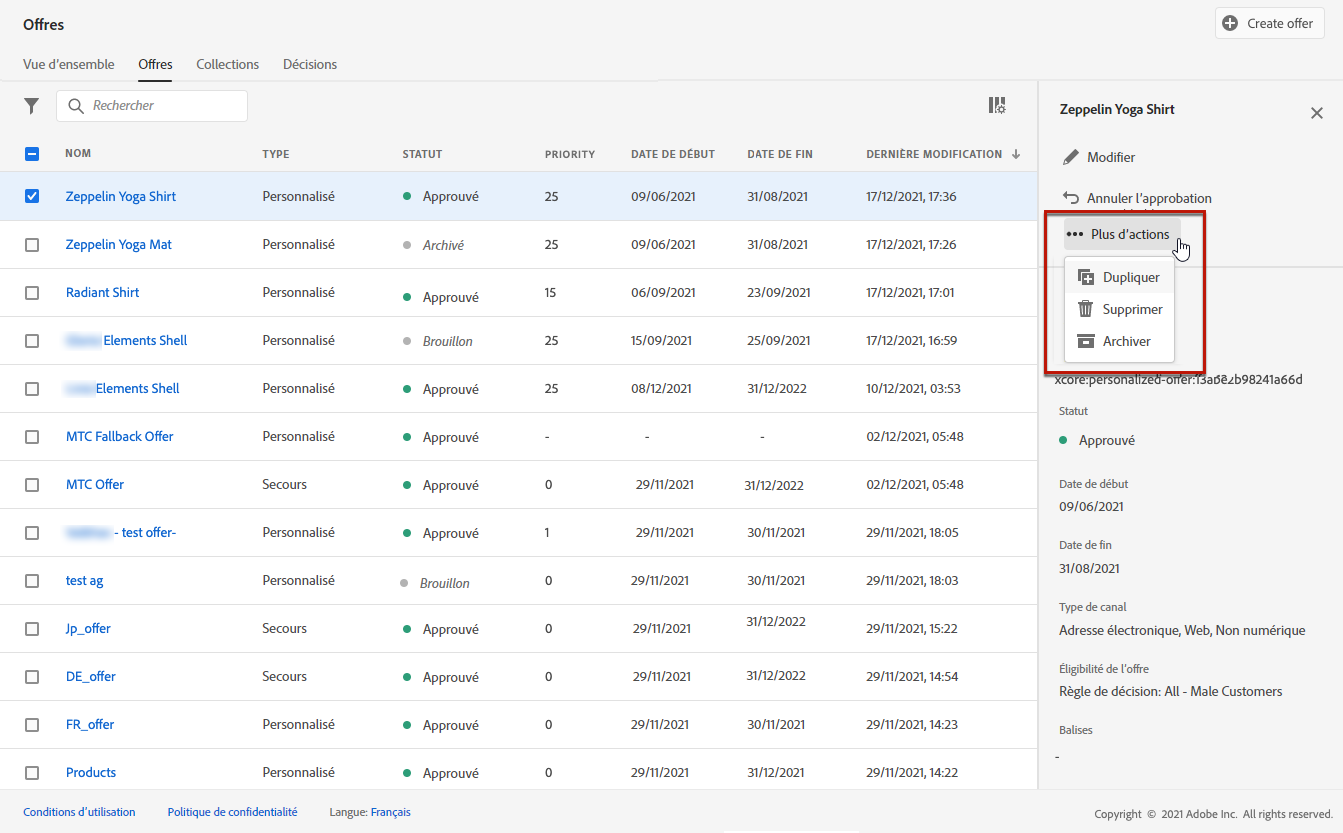Click the pencil Modifier icon
Viewport: 1343px width, 833px height.
click(x=1071, y=157)
